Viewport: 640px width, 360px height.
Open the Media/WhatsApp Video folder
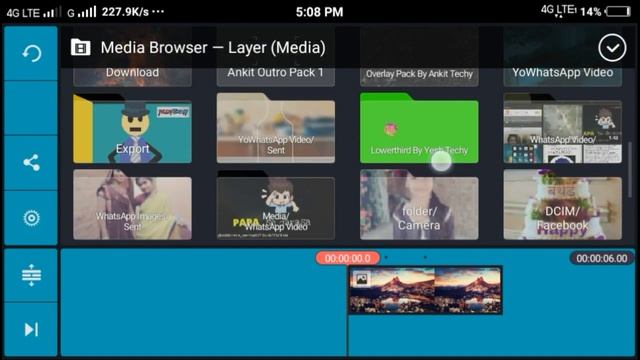(x=276, y=205)
